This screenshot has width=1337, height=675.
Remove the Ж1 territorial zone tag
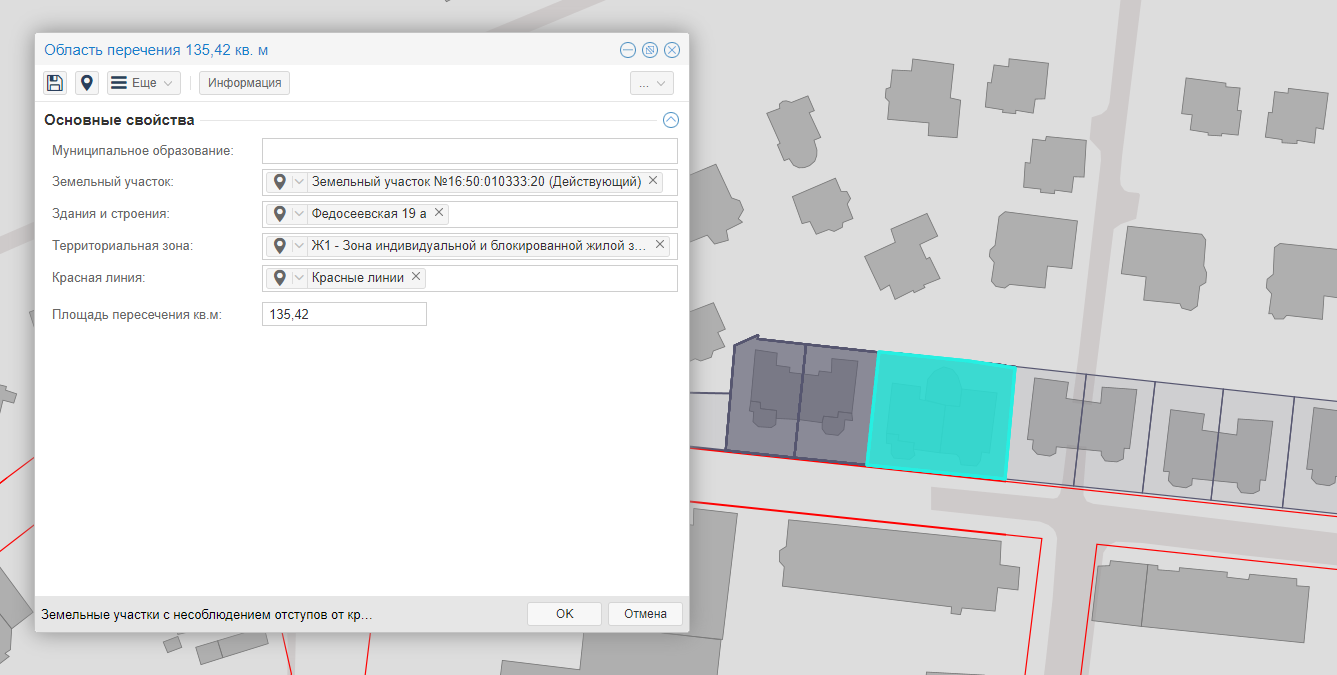pyautogui.click(x=660, y=245)
